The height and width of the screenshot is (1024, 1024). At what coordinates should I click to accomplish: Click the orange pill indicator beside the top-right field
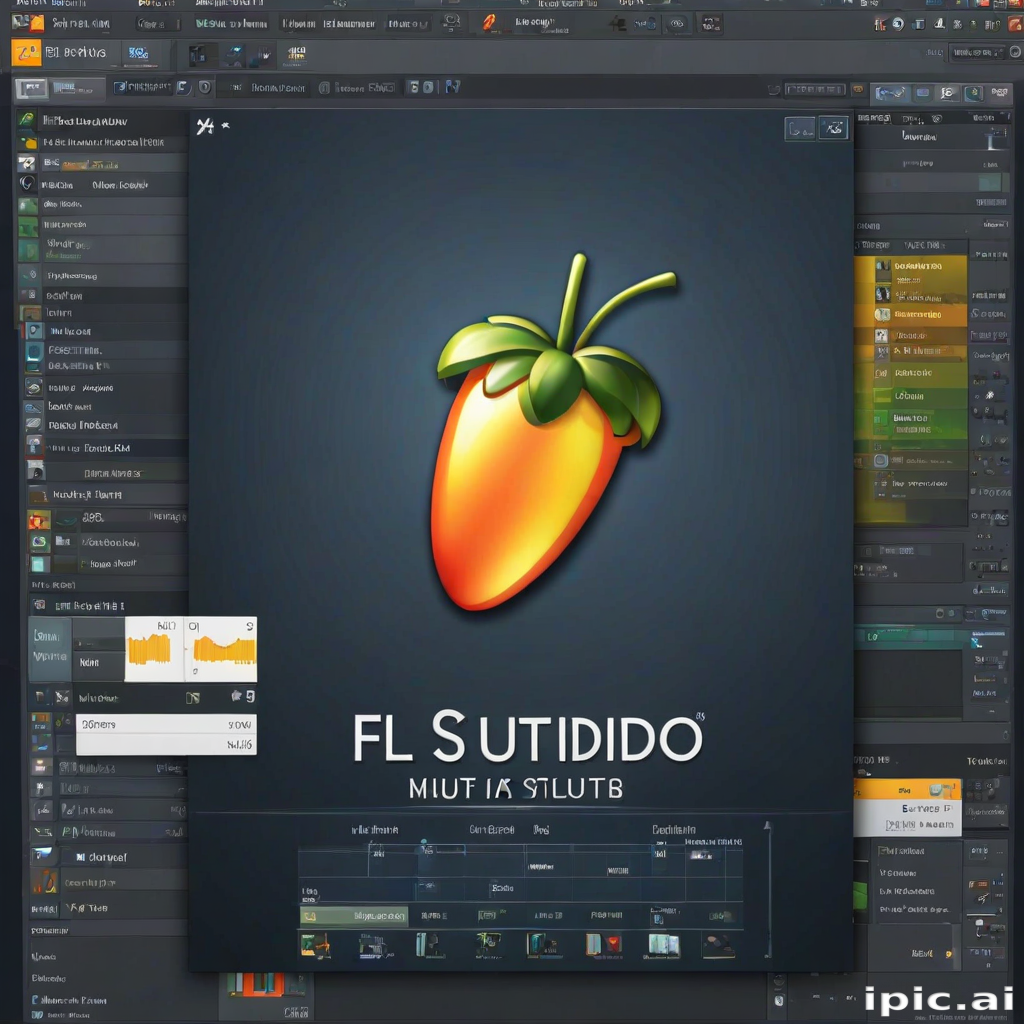(858, 89)
